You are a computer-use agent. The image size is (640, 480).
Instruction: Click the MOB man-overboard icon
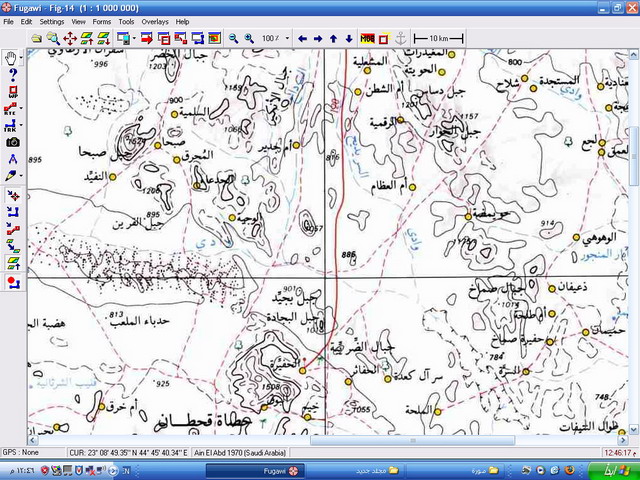[367, 39]
